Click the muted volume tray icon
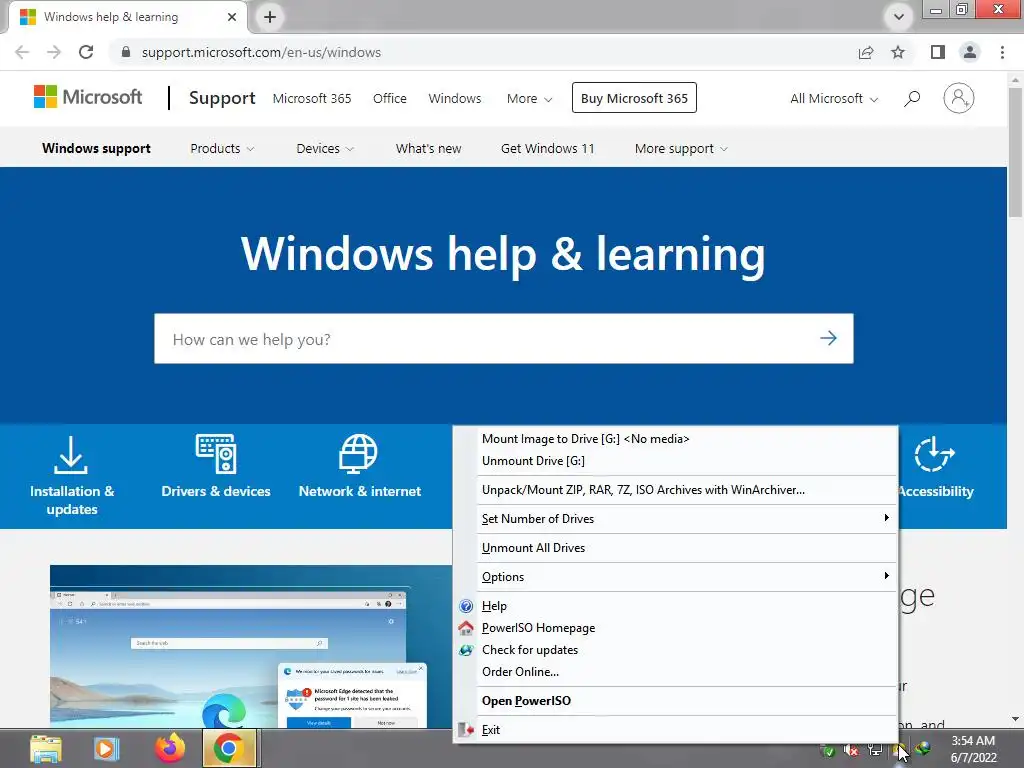Screen dimensions: 1024x768 850,750
